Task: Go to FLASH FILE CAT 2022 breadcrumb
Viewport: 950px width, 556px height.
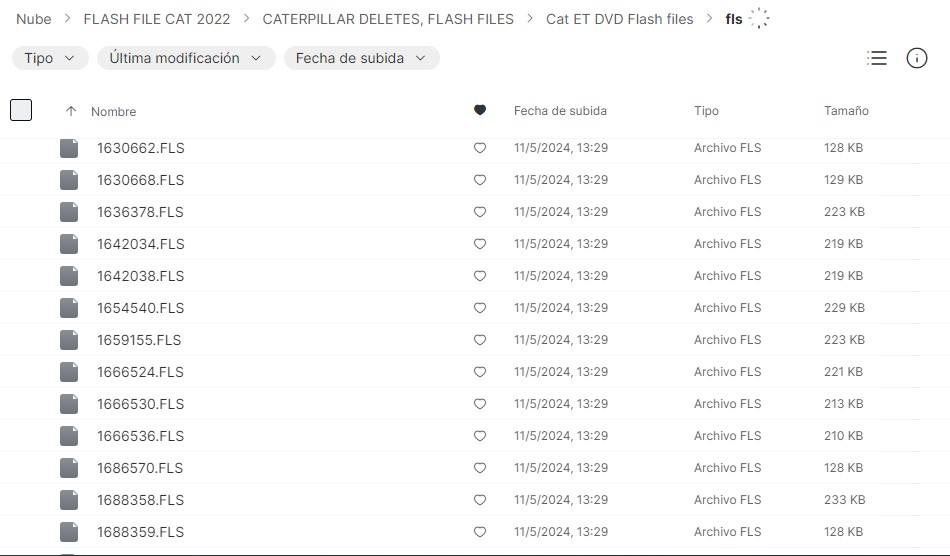Action: (157, 19)
